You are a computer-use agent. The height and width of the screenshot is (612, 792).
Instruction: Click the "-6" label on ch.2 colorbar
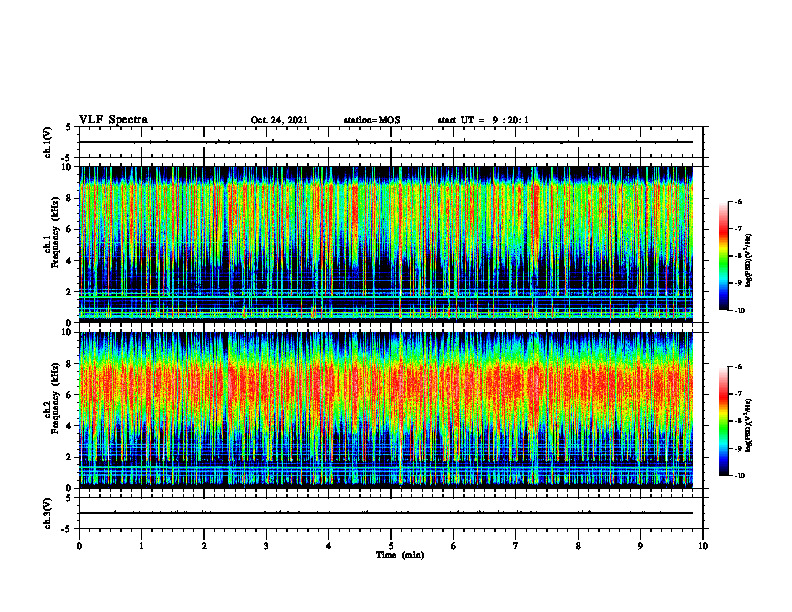click(x=738, y=367)
